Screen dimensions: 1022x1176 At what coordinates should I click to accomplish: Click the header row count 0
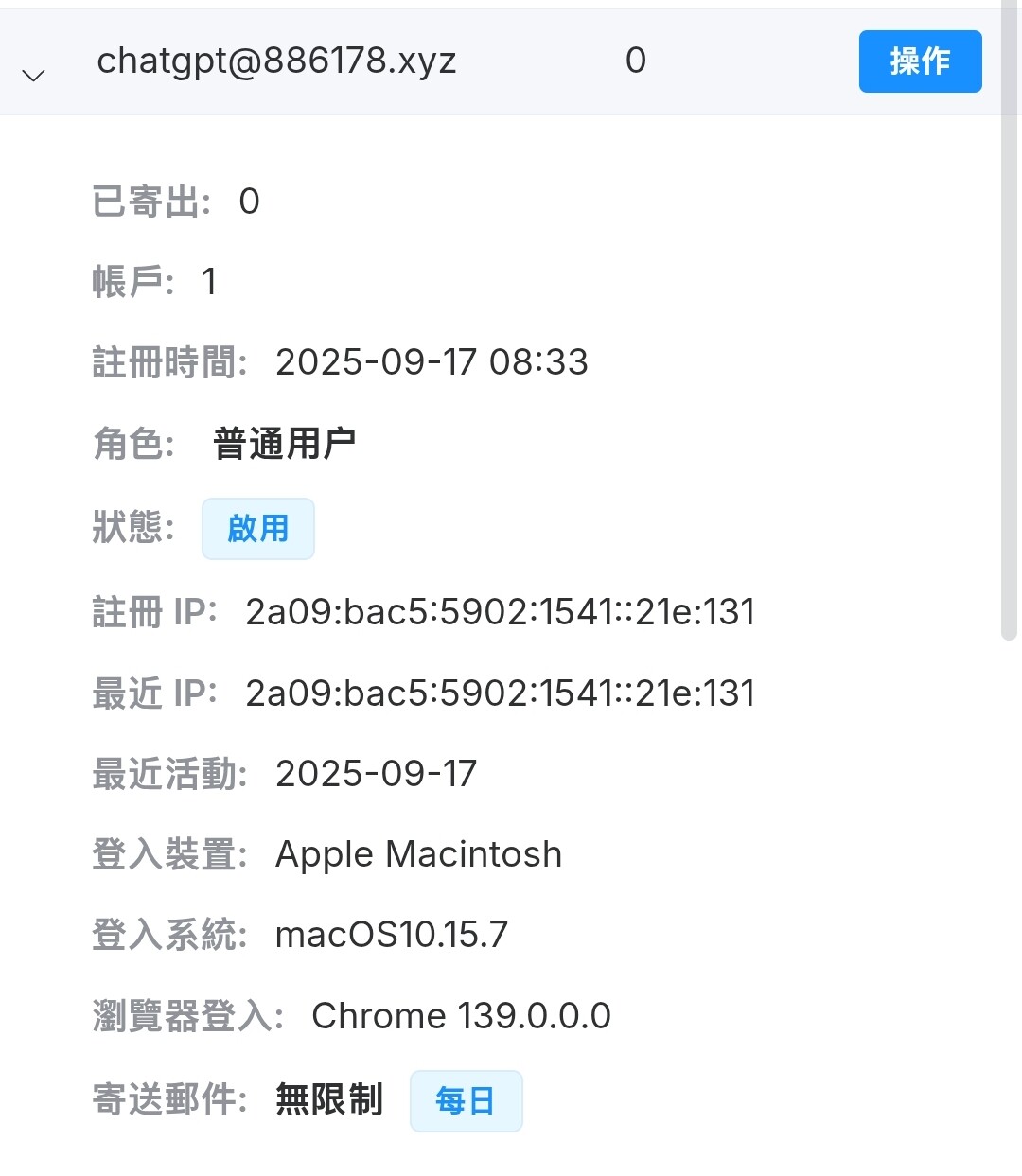point(636,61)
